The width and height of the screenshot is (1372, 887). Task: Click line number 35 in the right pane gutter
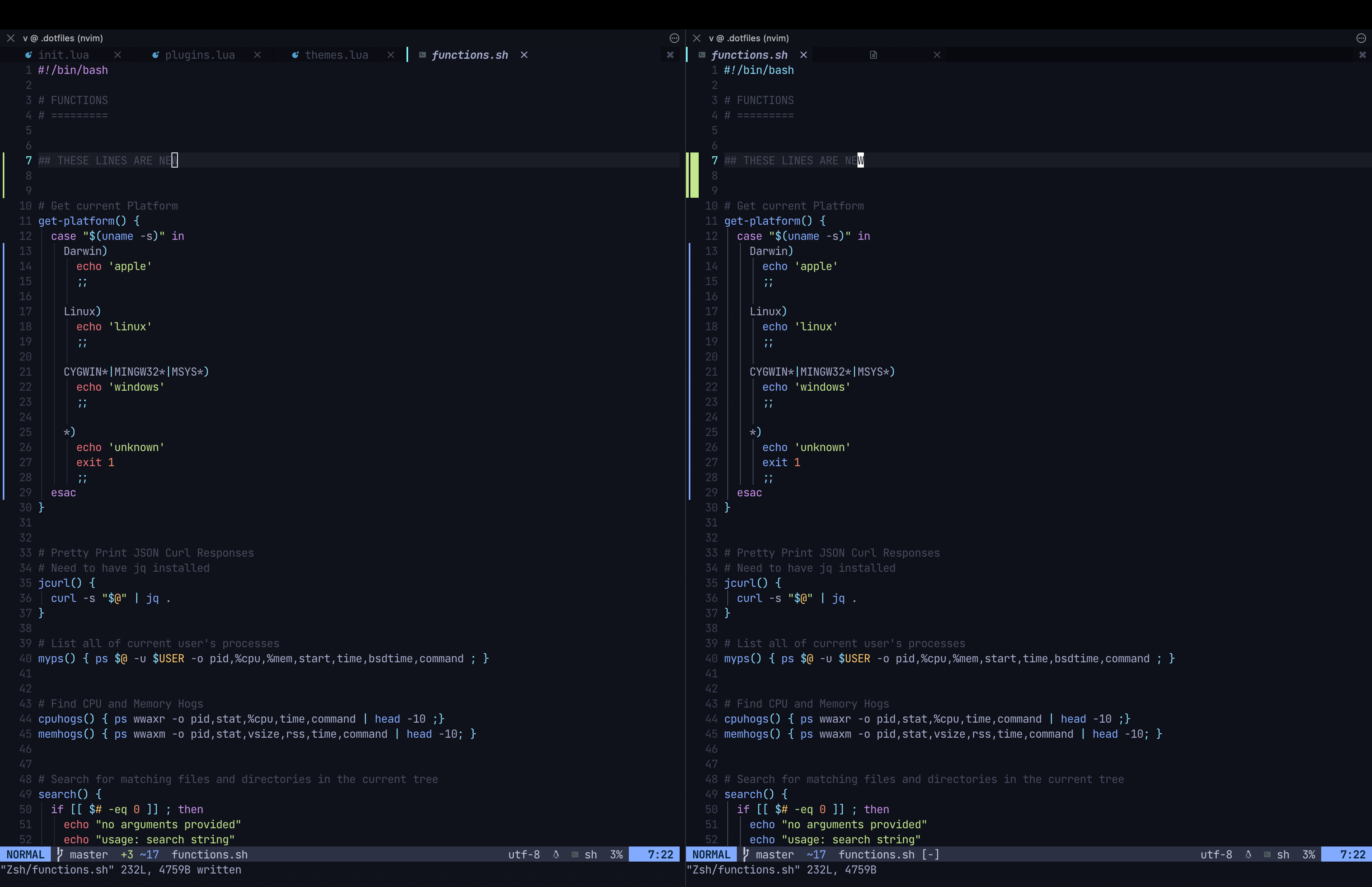(x=711, y=583)
